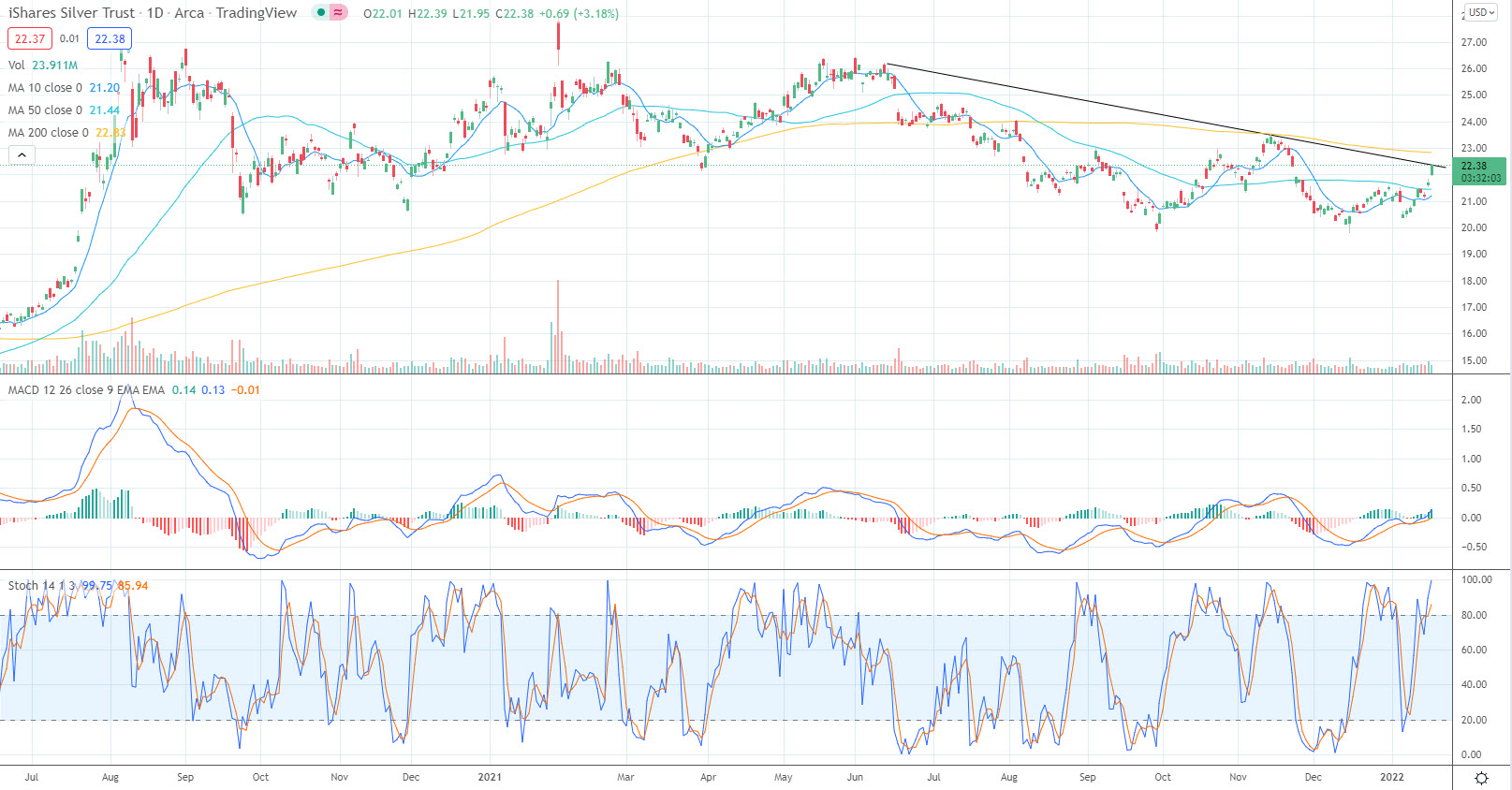Click the 0.01 spread value
The width and height of the screenshot is (1512, 790).
click(x=69, y=38)
